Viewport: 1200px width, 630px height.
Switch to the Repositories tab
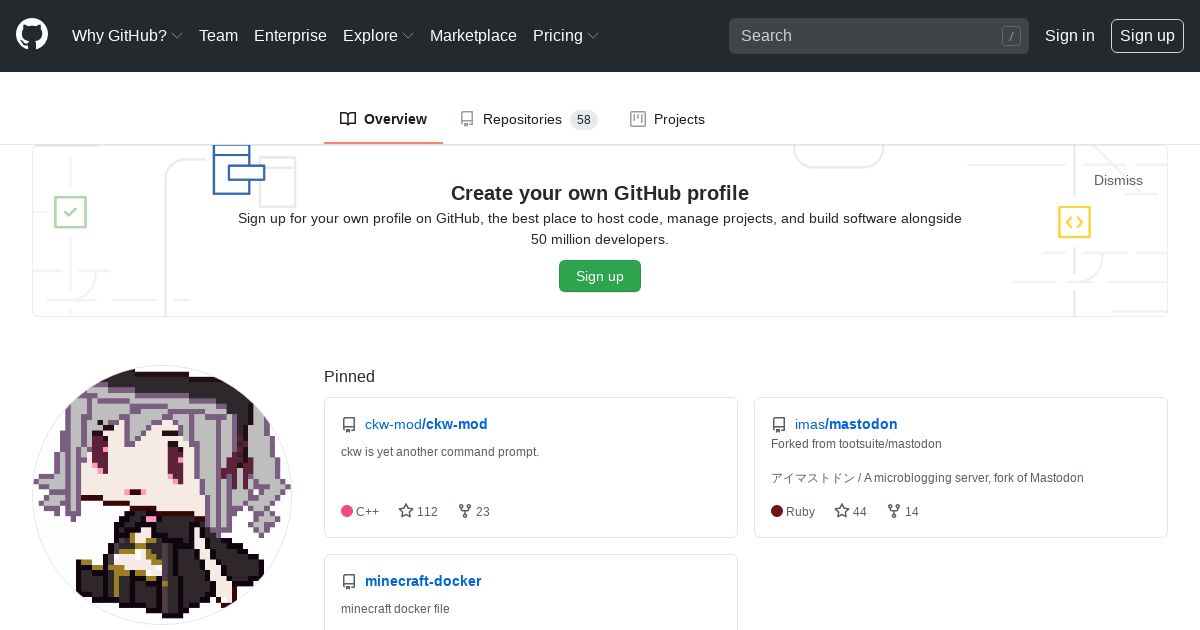(x=528, y=119)
